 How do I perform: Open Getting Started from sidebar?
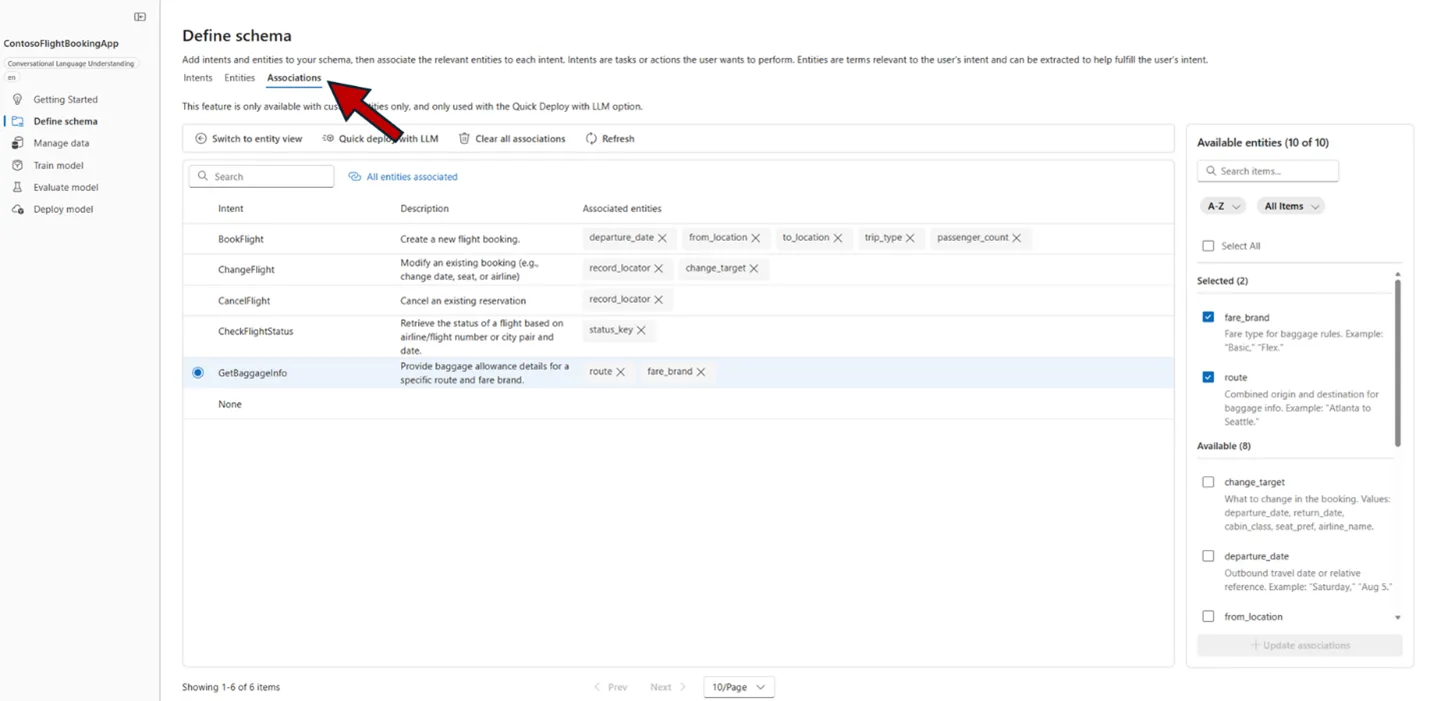[x=65, y=99]
